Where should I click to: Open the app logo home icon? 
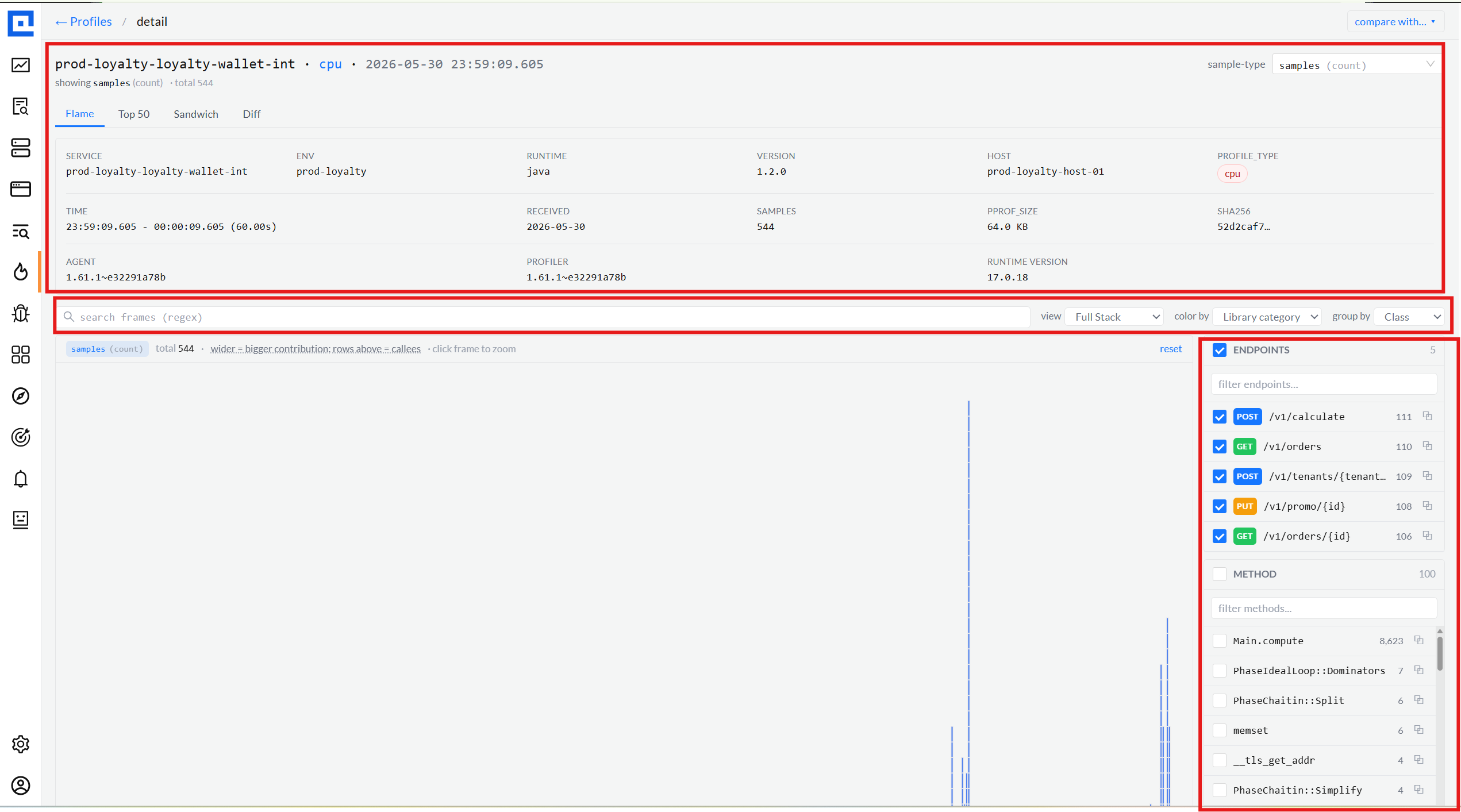pyautogui.click(x=21, y=23)
